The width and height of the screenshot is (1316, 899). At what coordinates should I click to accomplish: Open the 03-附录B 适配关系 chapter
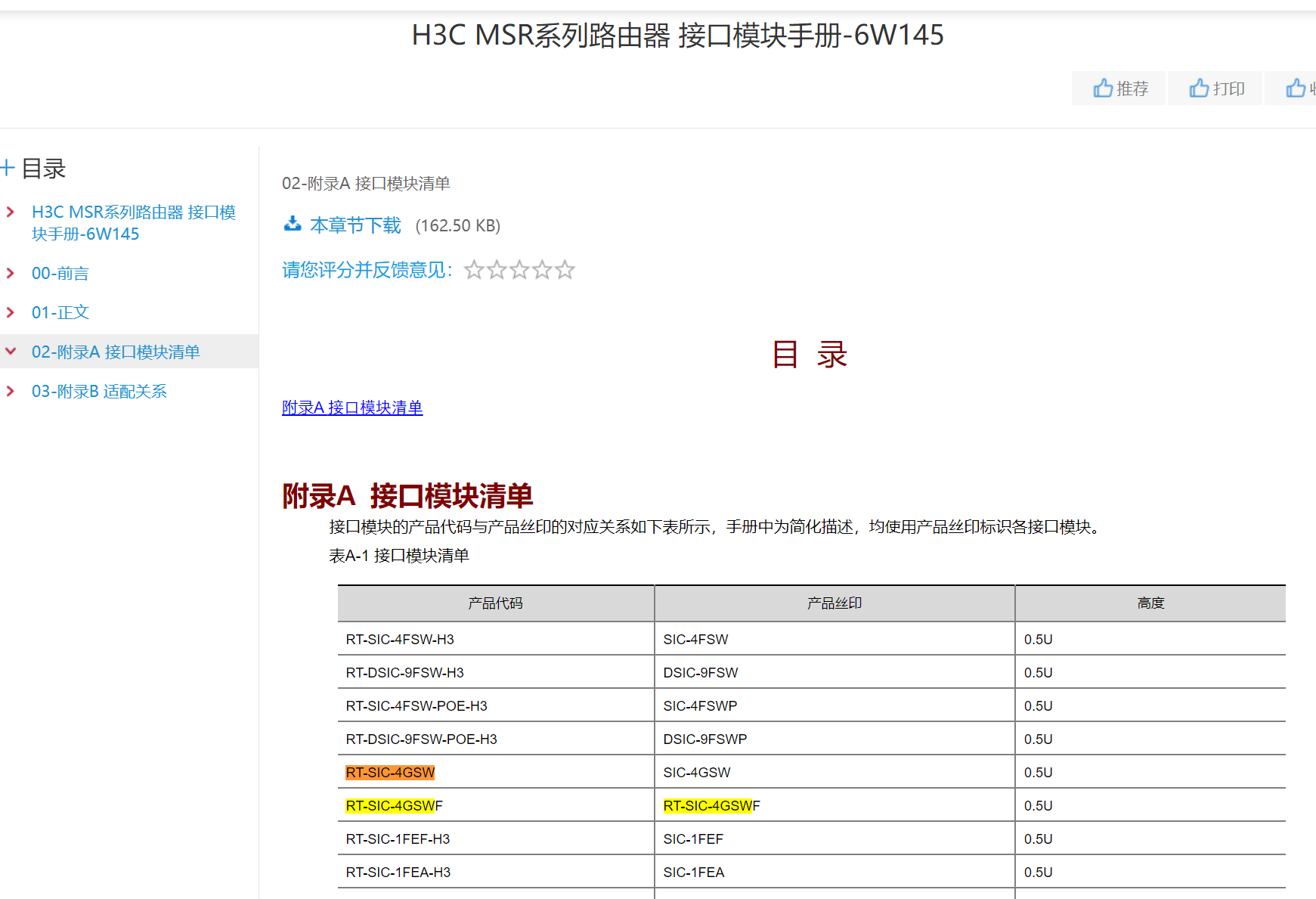[x=99, y=391]
